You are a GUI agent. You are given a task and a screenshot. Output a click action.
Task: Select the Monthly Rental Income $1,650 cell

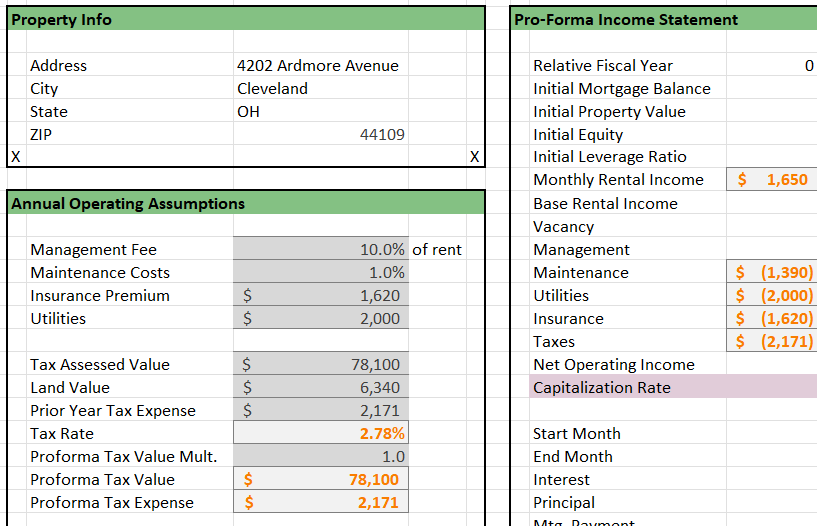click(x=773, y=180)
